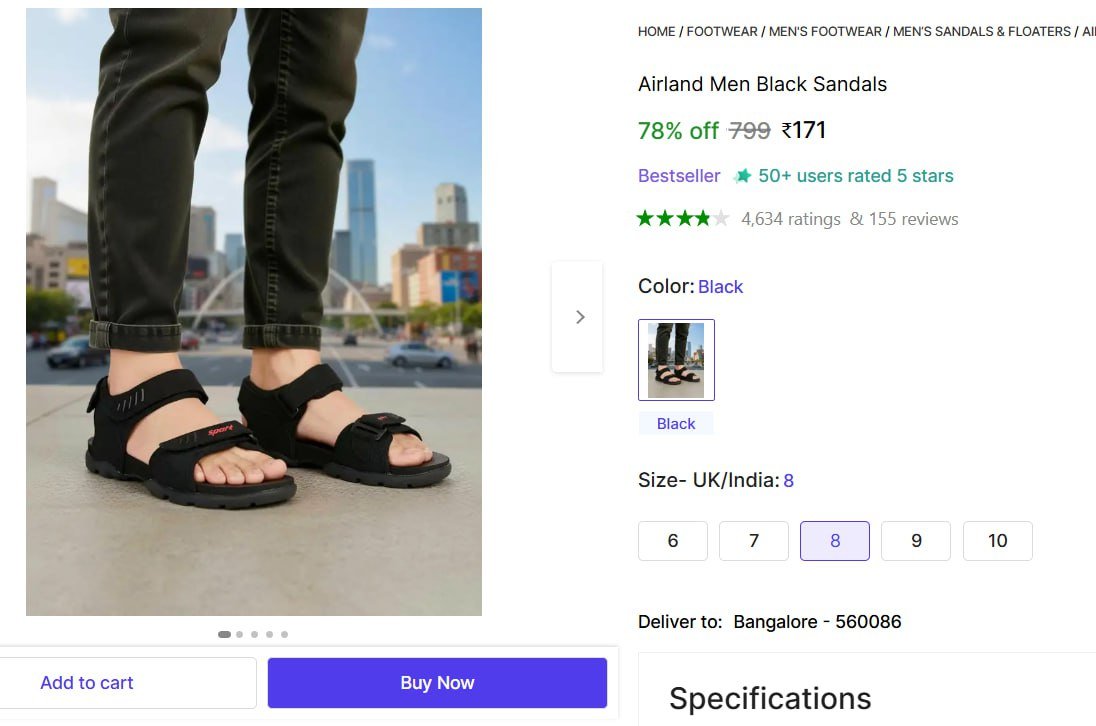Choose size 8 option
The width and height of the screenshot is (1096, 726).
(835, 541)
